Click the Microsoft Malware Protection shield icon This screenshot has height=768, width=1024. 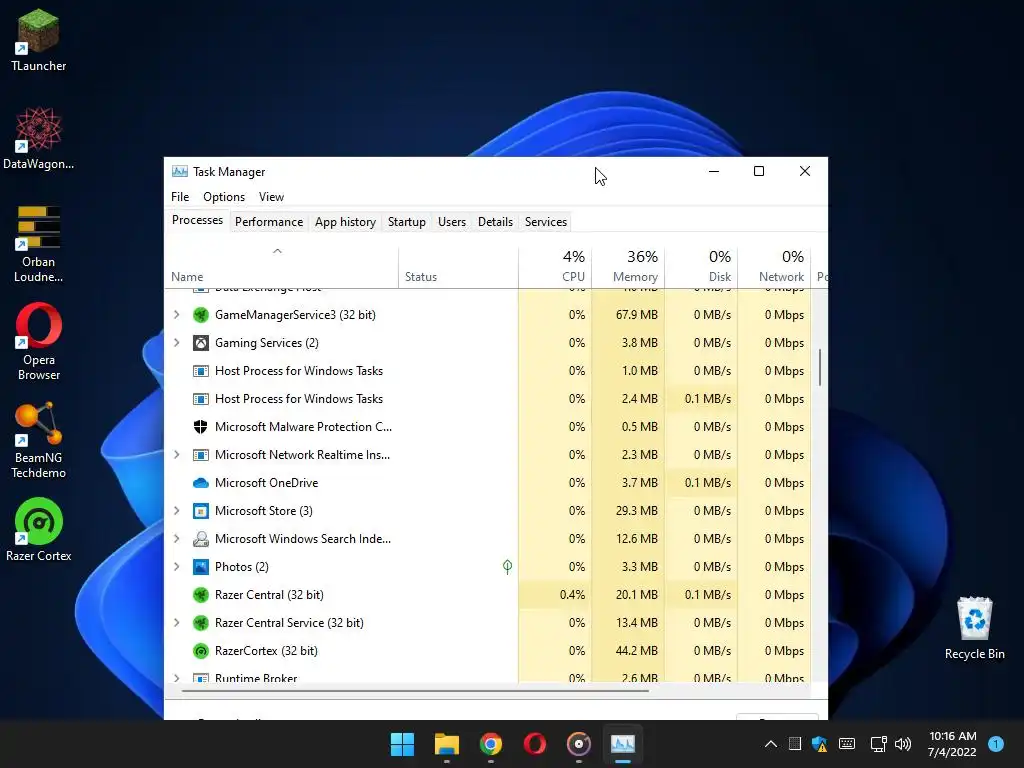point(200,426)
